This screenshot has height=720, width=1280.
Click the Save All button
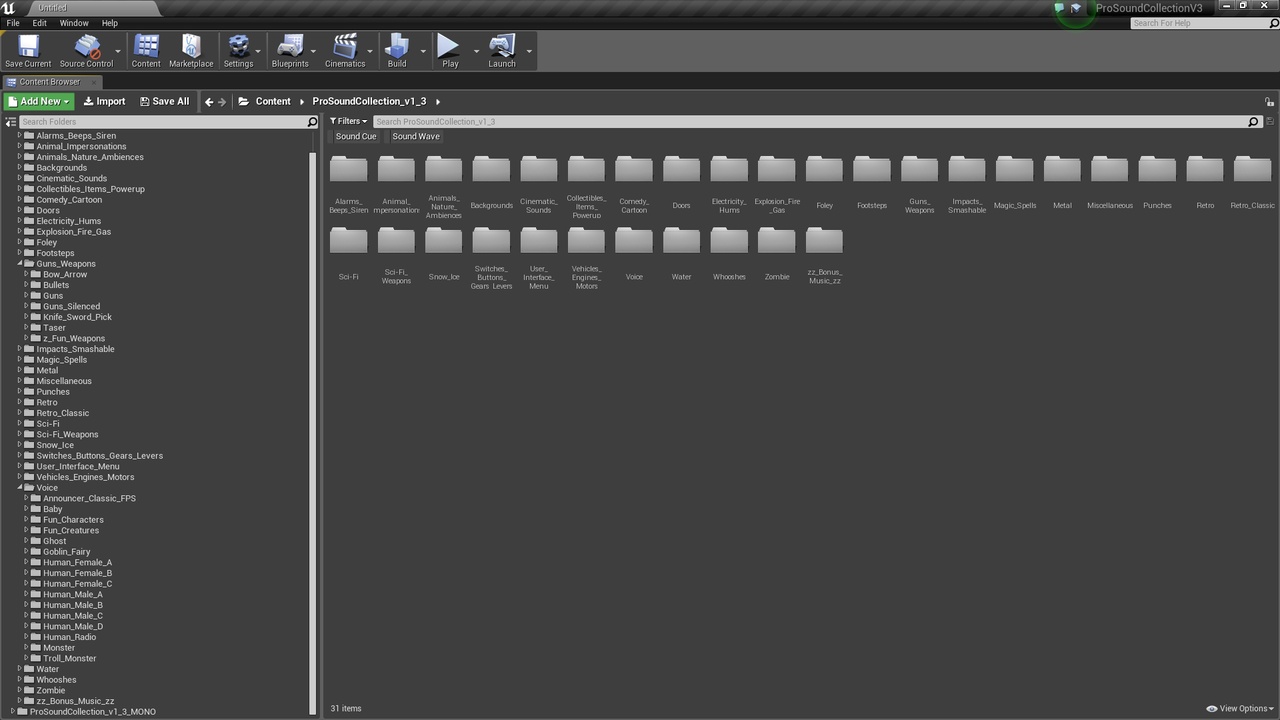pyautogui.click(x=164, y=101)
